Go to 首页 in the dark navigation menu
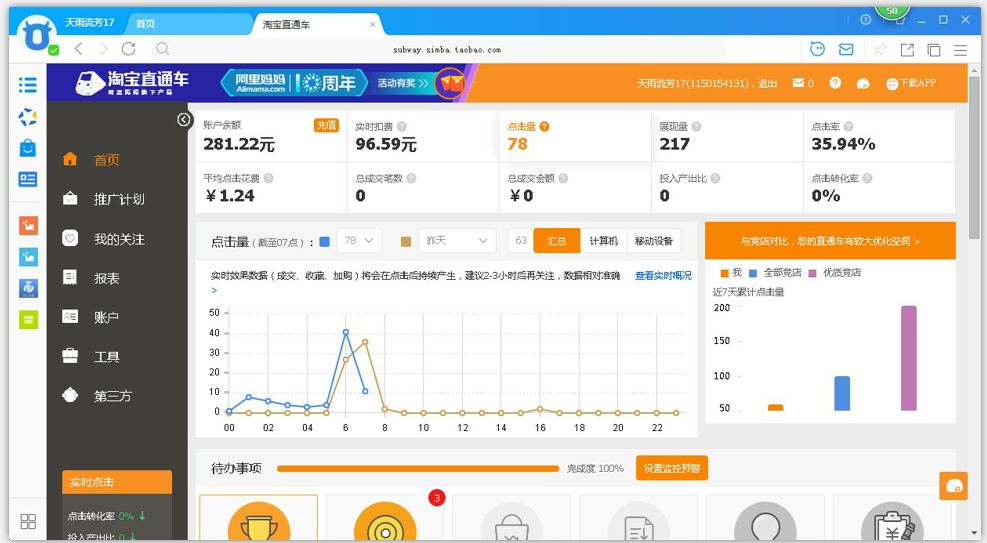 pos(106,160)
